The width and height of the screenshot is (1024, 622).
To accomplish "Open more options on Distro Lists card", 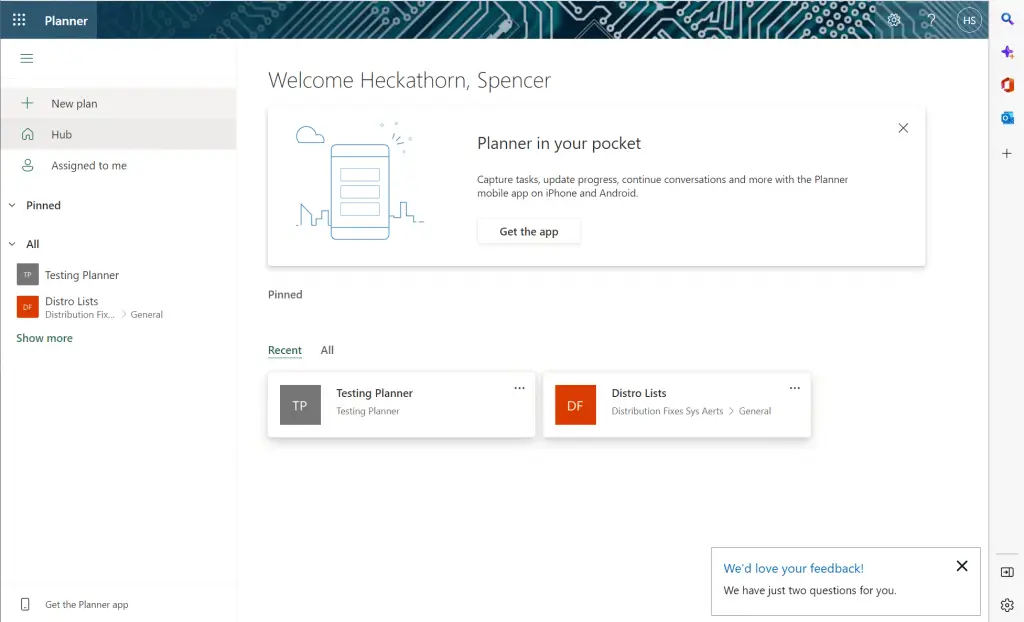I will 795,388.
